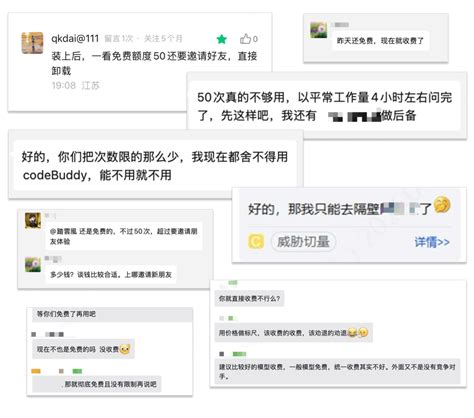Click the username qkdai@111

[x=75, y=38]
